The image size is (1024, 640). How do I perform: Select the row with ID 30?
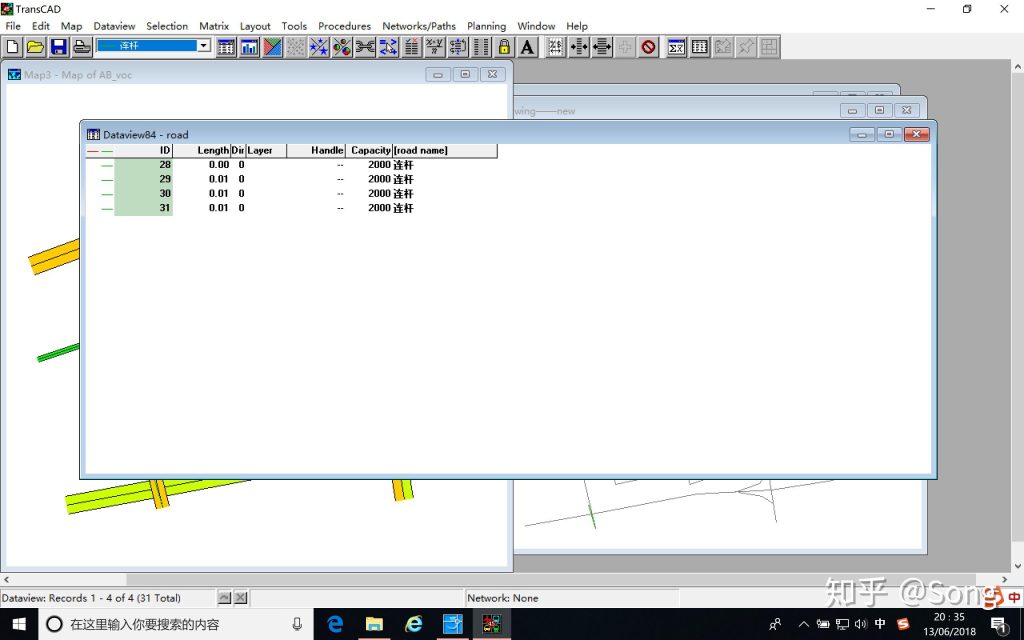(291, 193)
